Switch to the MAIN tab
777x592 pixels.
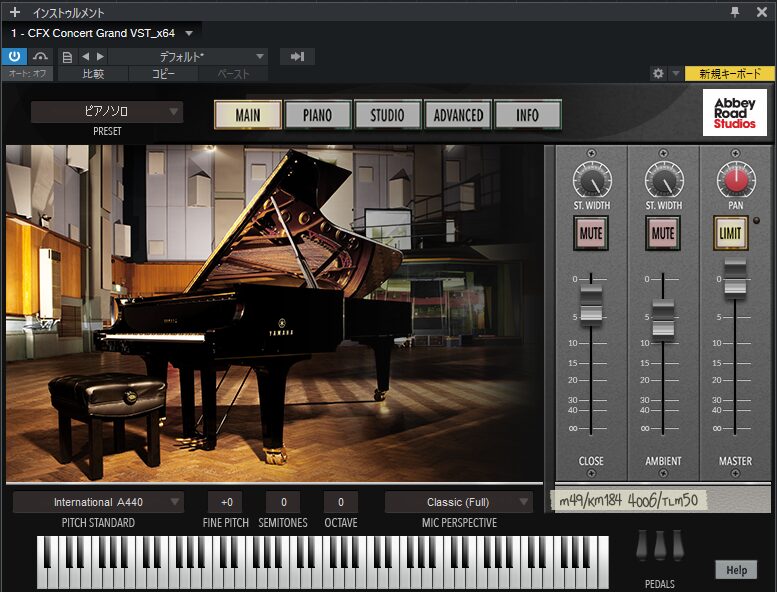248,115
